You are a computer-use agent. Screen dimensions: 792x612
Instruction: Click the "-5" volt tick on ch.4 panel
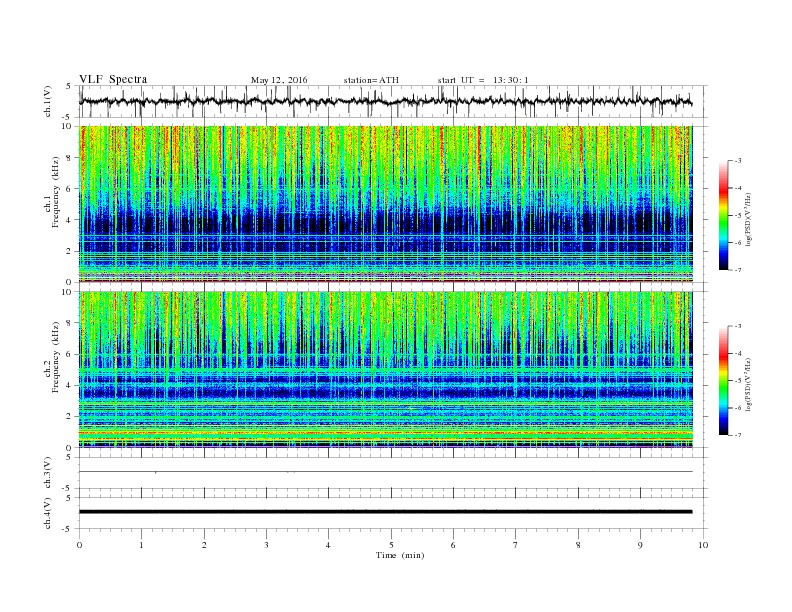tap(68, 529)
